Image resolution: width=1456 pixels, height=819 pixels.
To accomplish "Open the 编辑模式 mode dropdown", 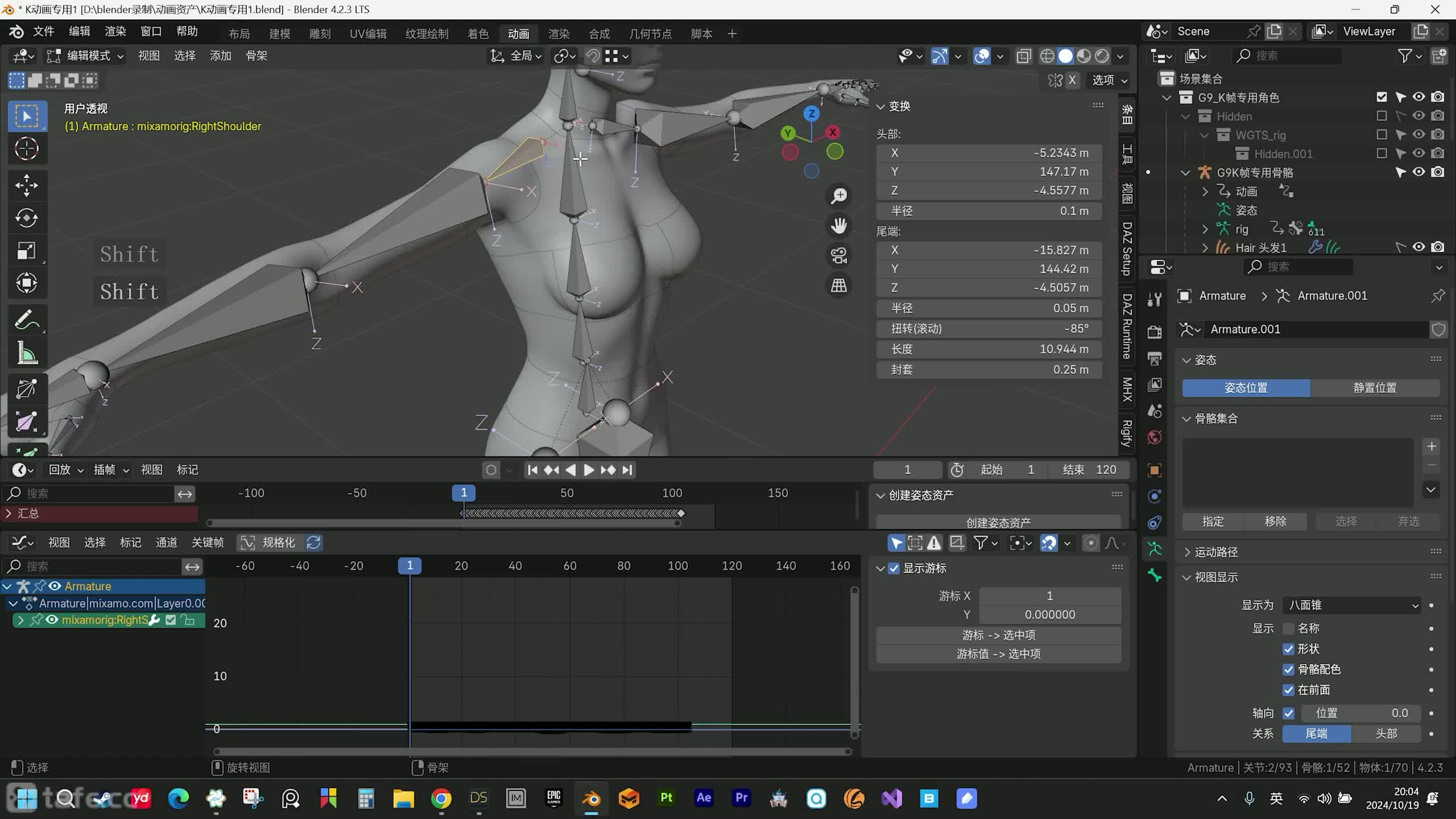I will click(86, 56).
